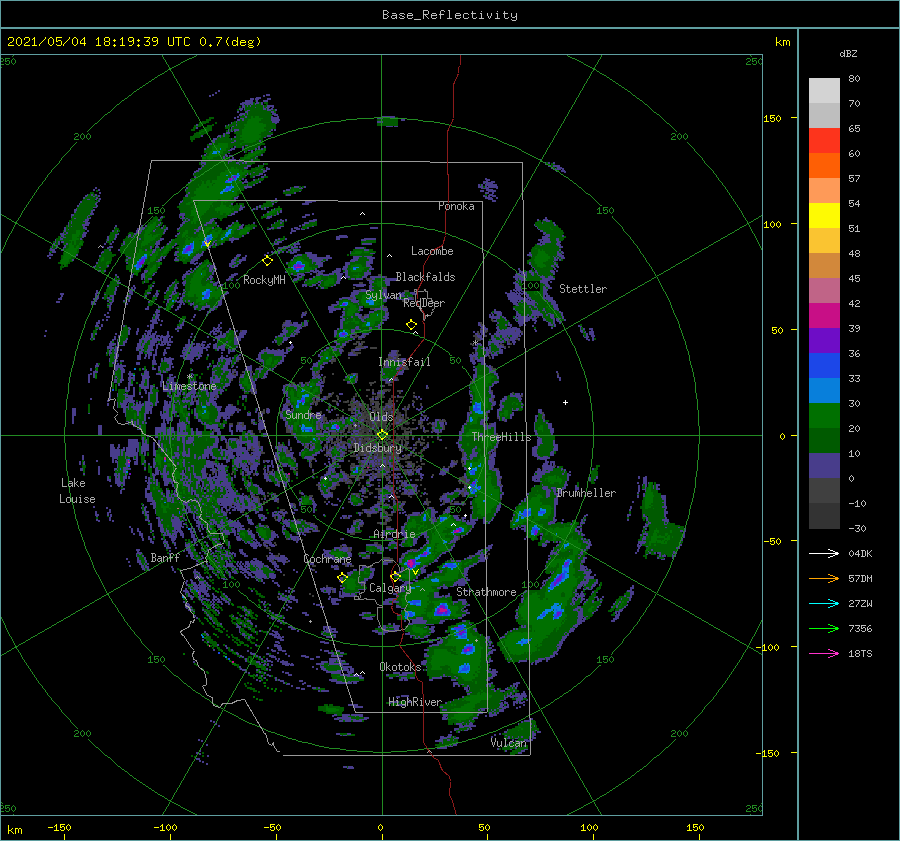The height and width of the screenshot is (841, 900).
Task: Click the yellow radar-site marker at map center
Action: pyautogui.click(x=382, y=435)
